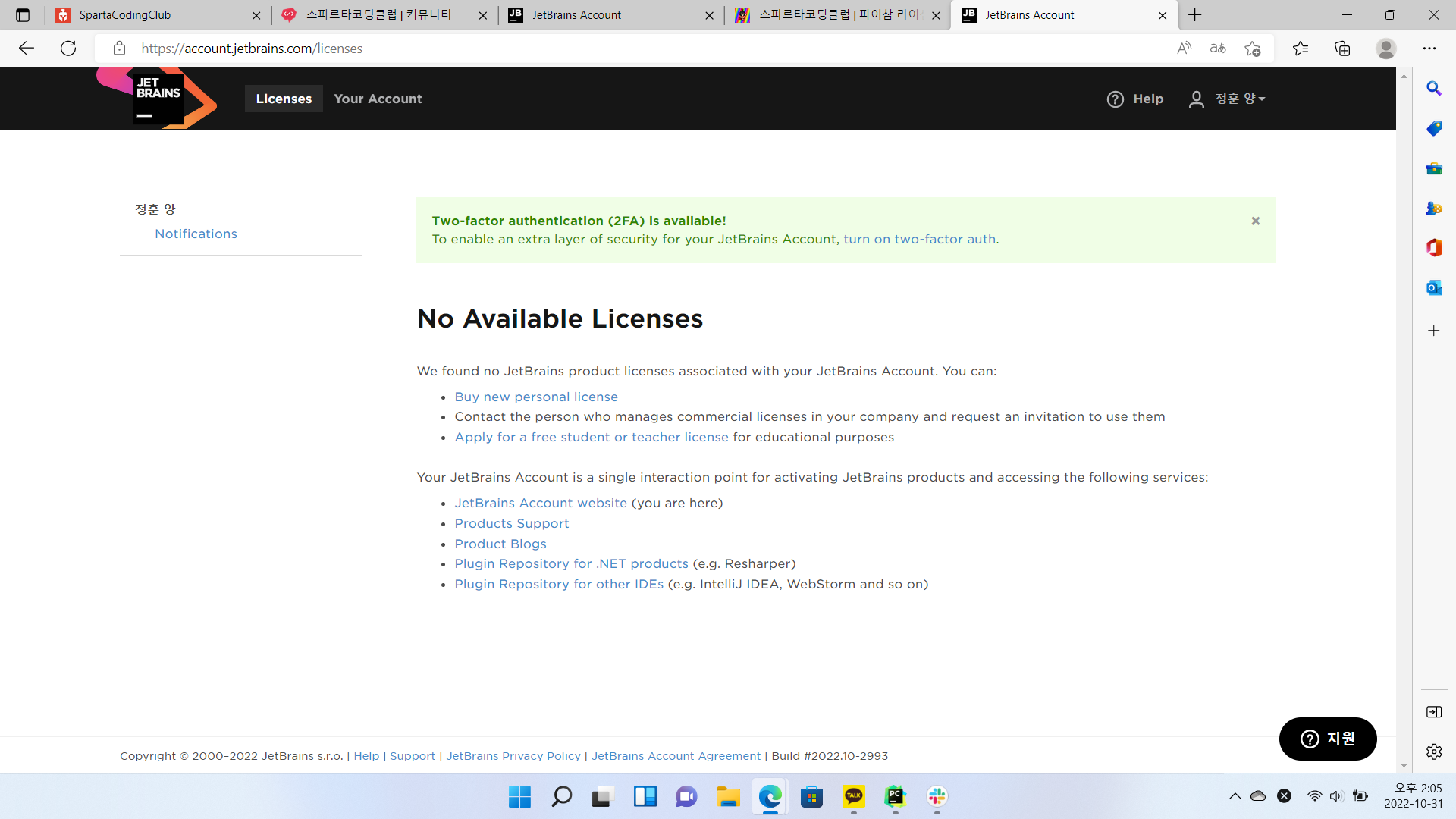Open the tab actions menu
Screen dimensions: 1456x819
[23, 15]
